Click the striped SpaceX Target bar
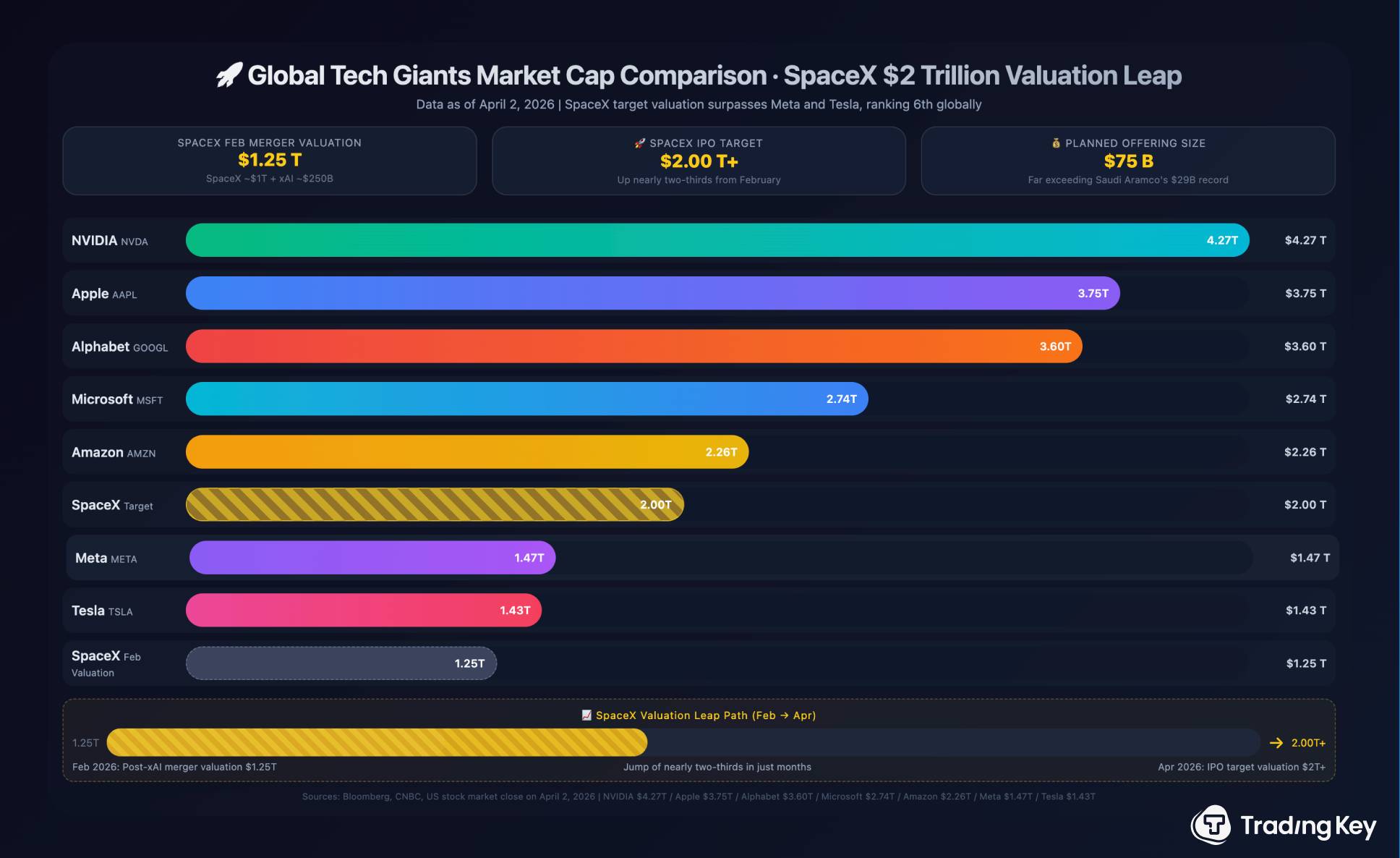 pos(434,505)
